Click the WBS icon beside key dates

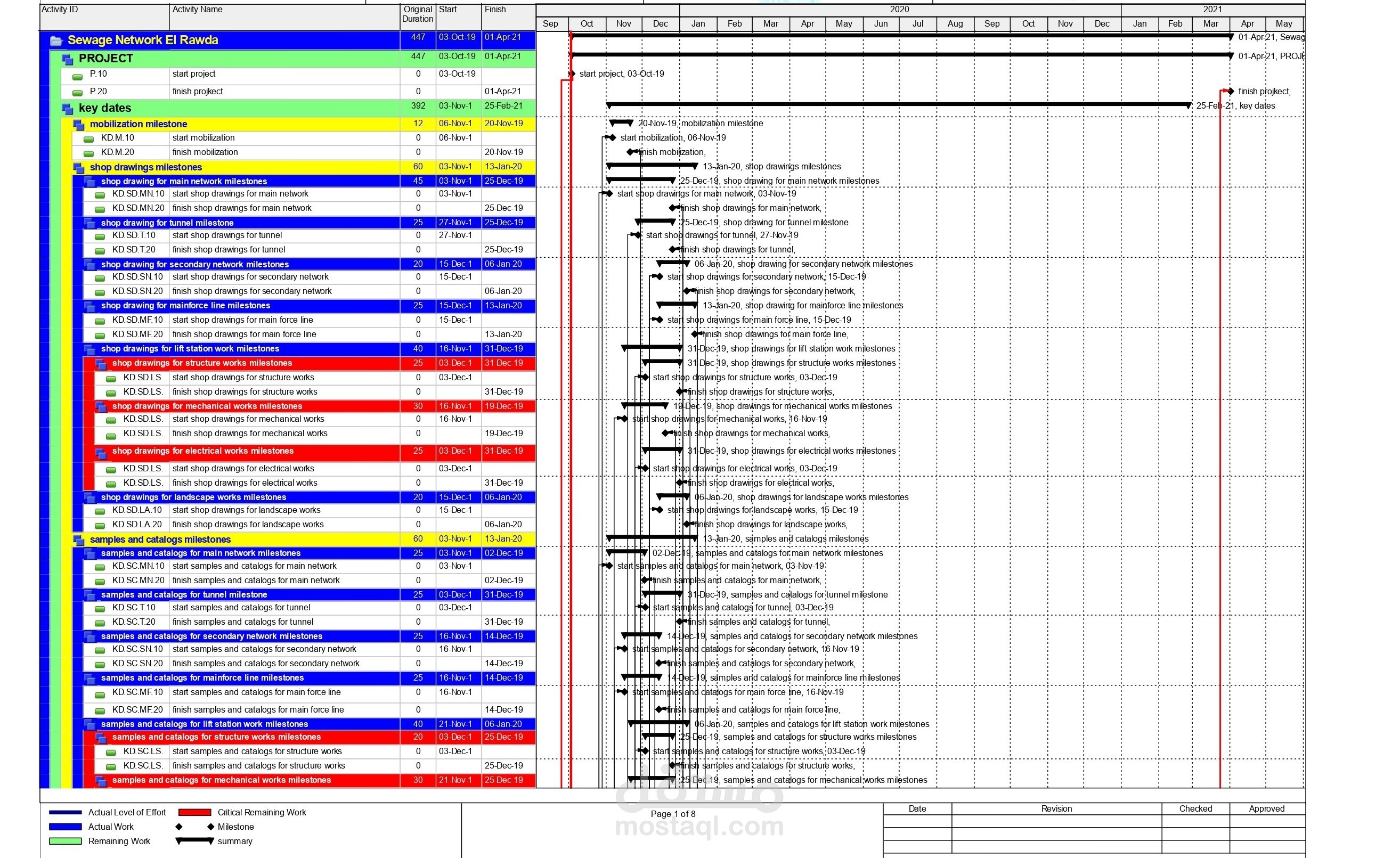pyautogui.click(x=67, y=109)
